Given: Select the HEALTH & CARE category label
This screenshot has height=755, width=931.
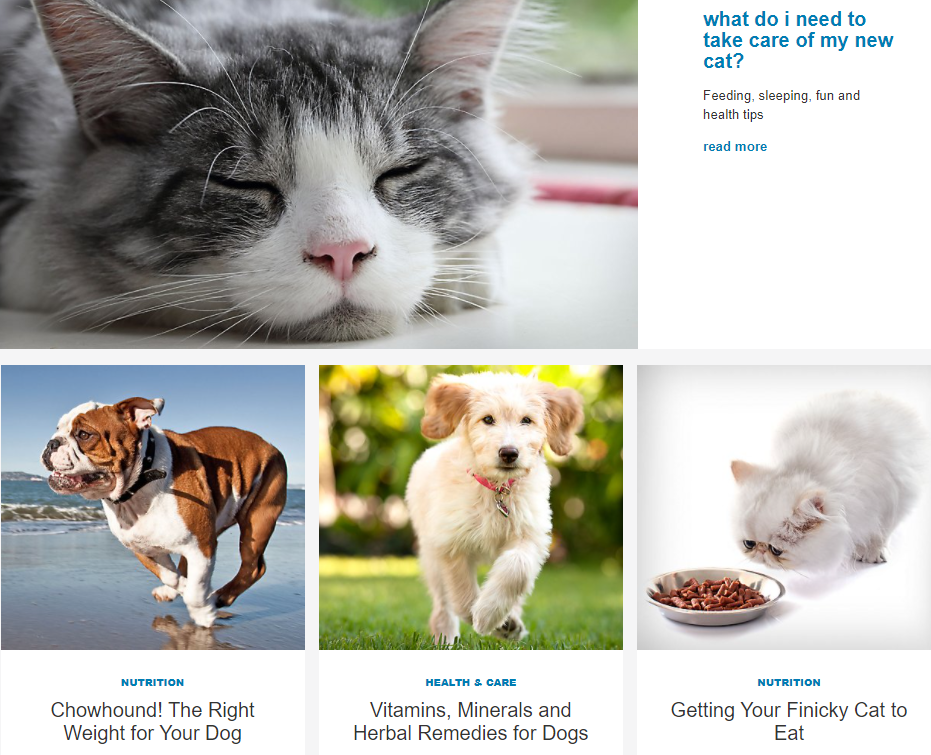Looking at the screenshot, I should 471,683.
